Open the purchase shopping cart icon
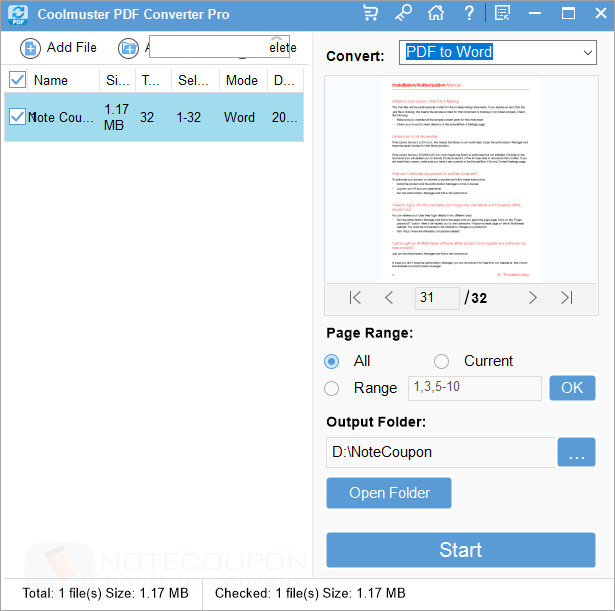The width and height of the screenshot is (615, 611). tap(371, 13)
